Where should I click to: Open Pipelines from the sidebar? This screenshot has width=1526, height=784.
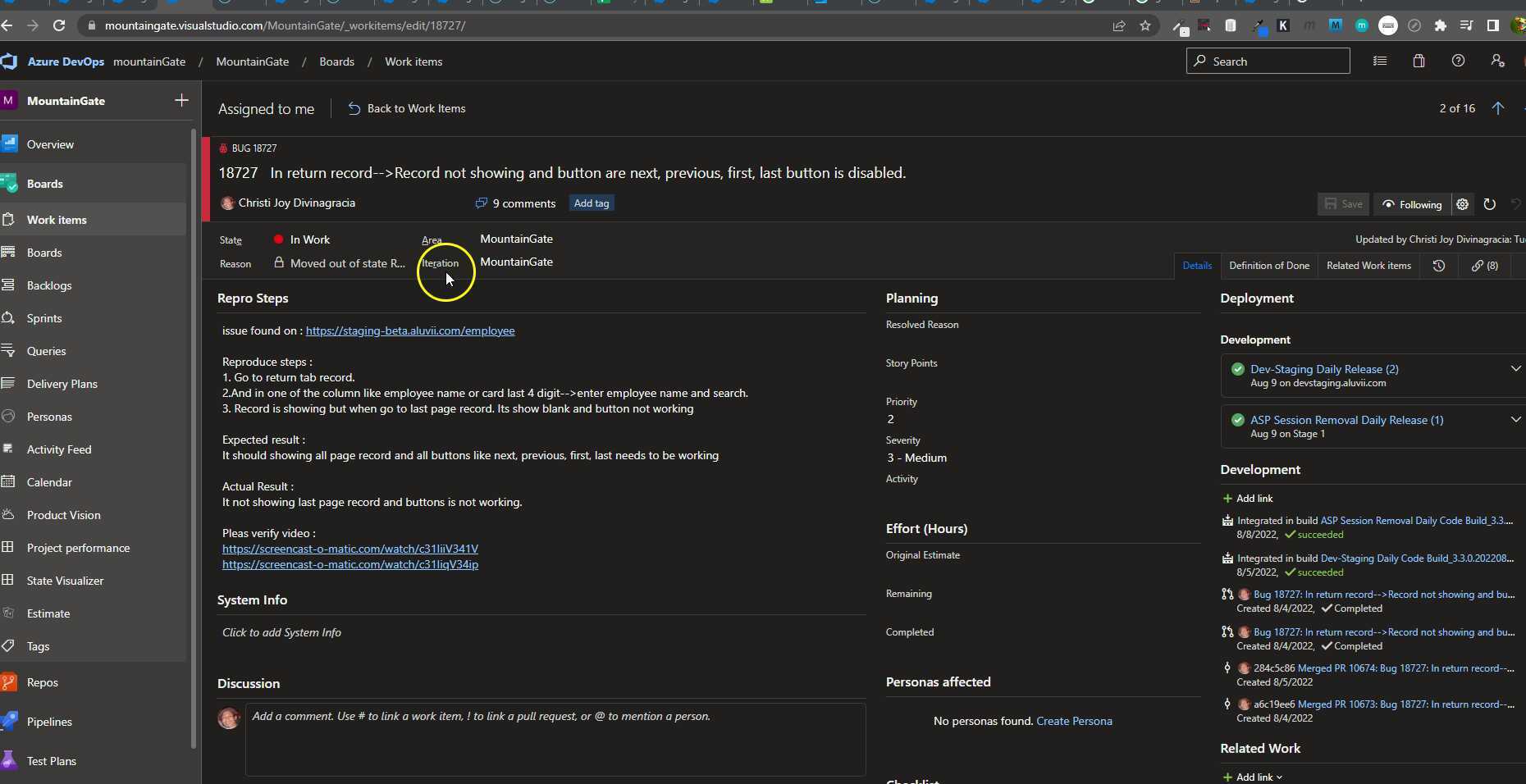[x=48, y=722]
